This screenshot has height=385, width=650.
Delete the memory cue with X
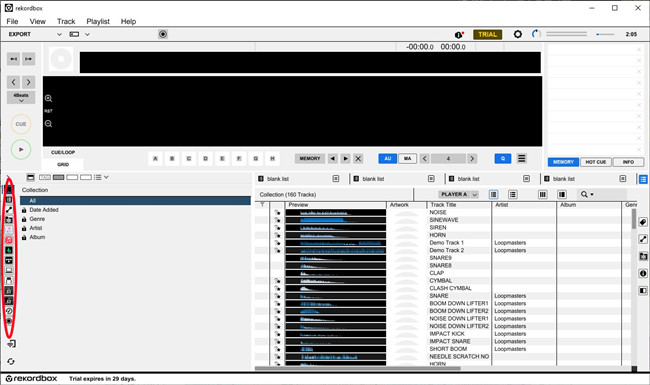coord(359,158)
